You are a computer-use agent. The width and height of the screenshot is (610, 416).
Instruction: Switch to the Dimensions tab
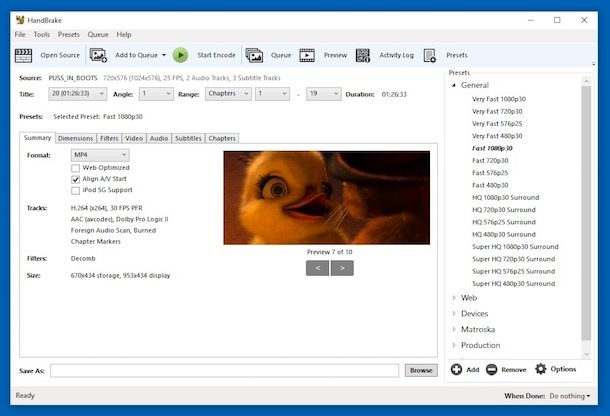coord(75,139)
